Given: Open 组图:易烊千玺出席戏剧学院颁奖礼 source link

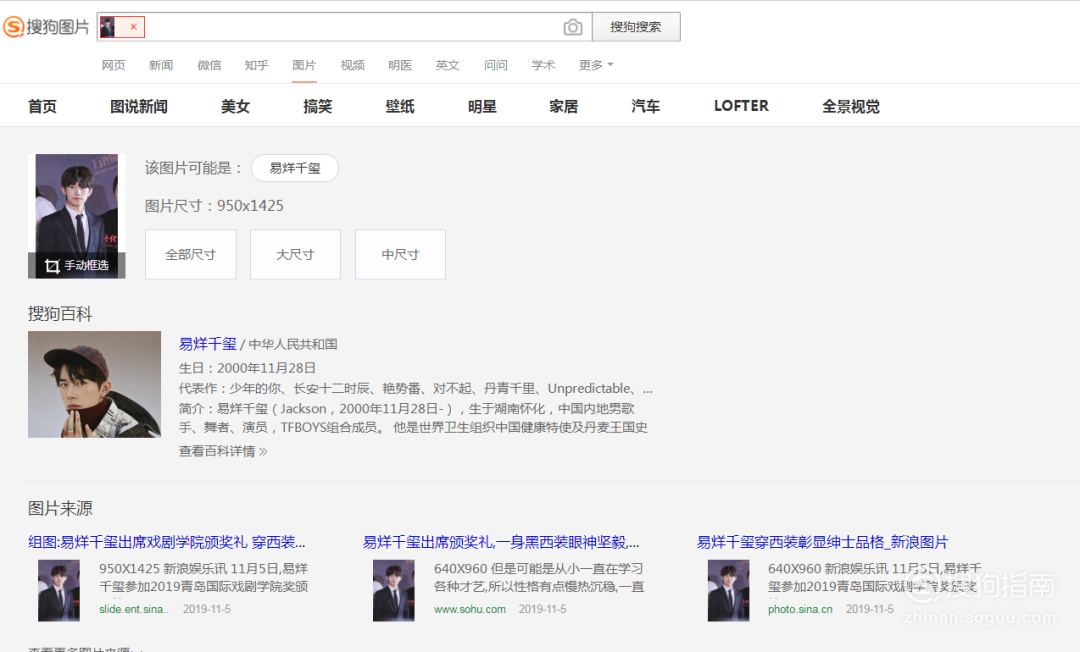Looking at the screenshot, I should 167,542.
